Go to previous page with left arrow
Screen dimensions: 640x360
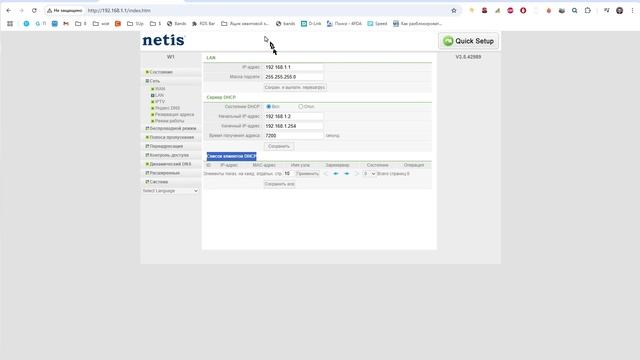(x=336, y=174)
